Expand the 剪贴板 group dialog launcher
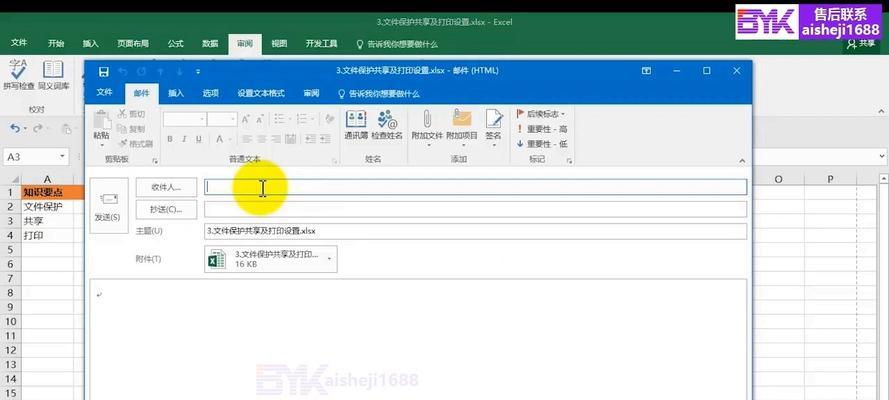This screenshot has width=889, height=400. coord(155,161)
